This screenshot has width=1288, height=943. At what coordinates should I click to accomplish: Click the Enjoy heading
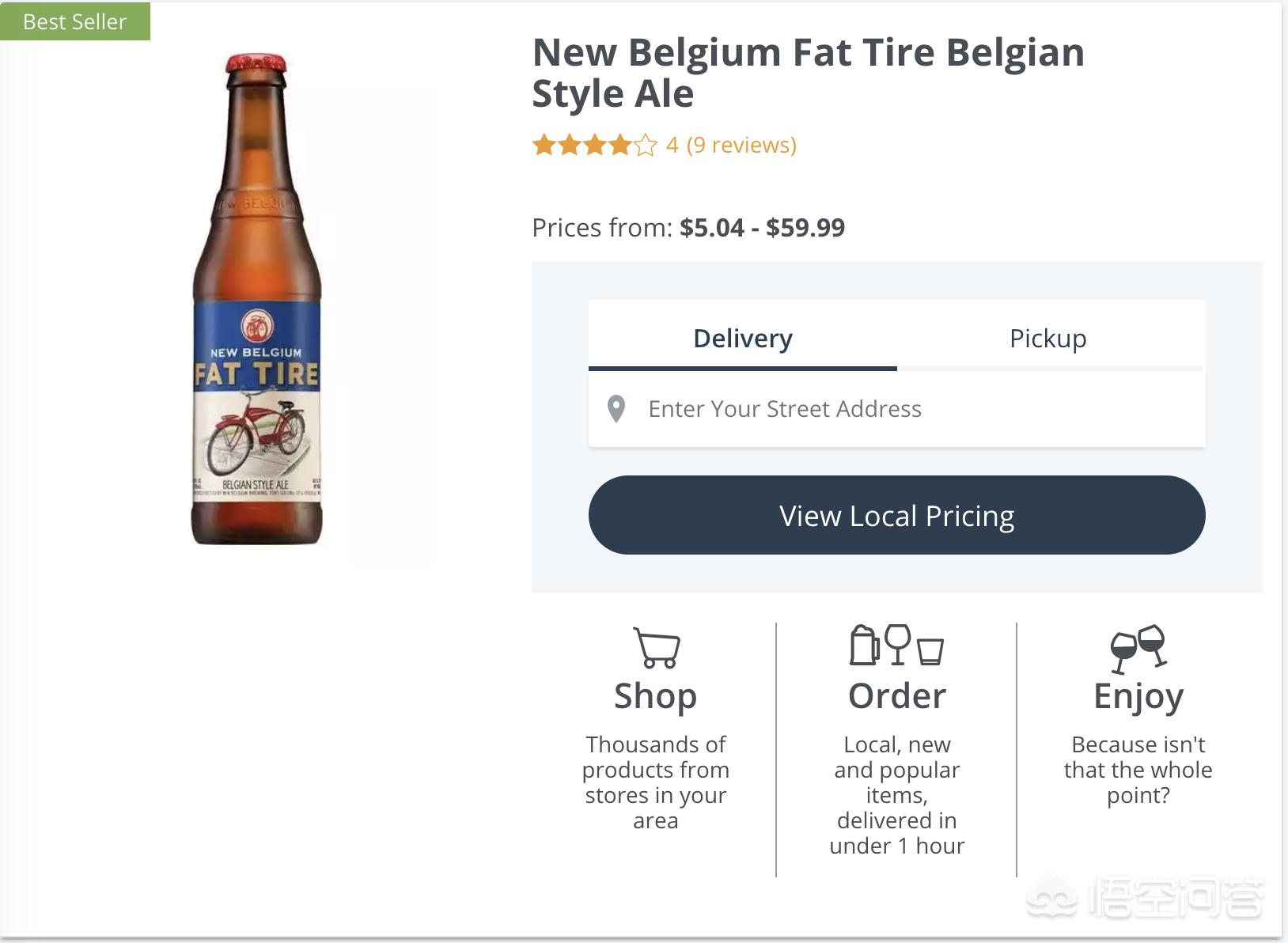pos(1138,698)
